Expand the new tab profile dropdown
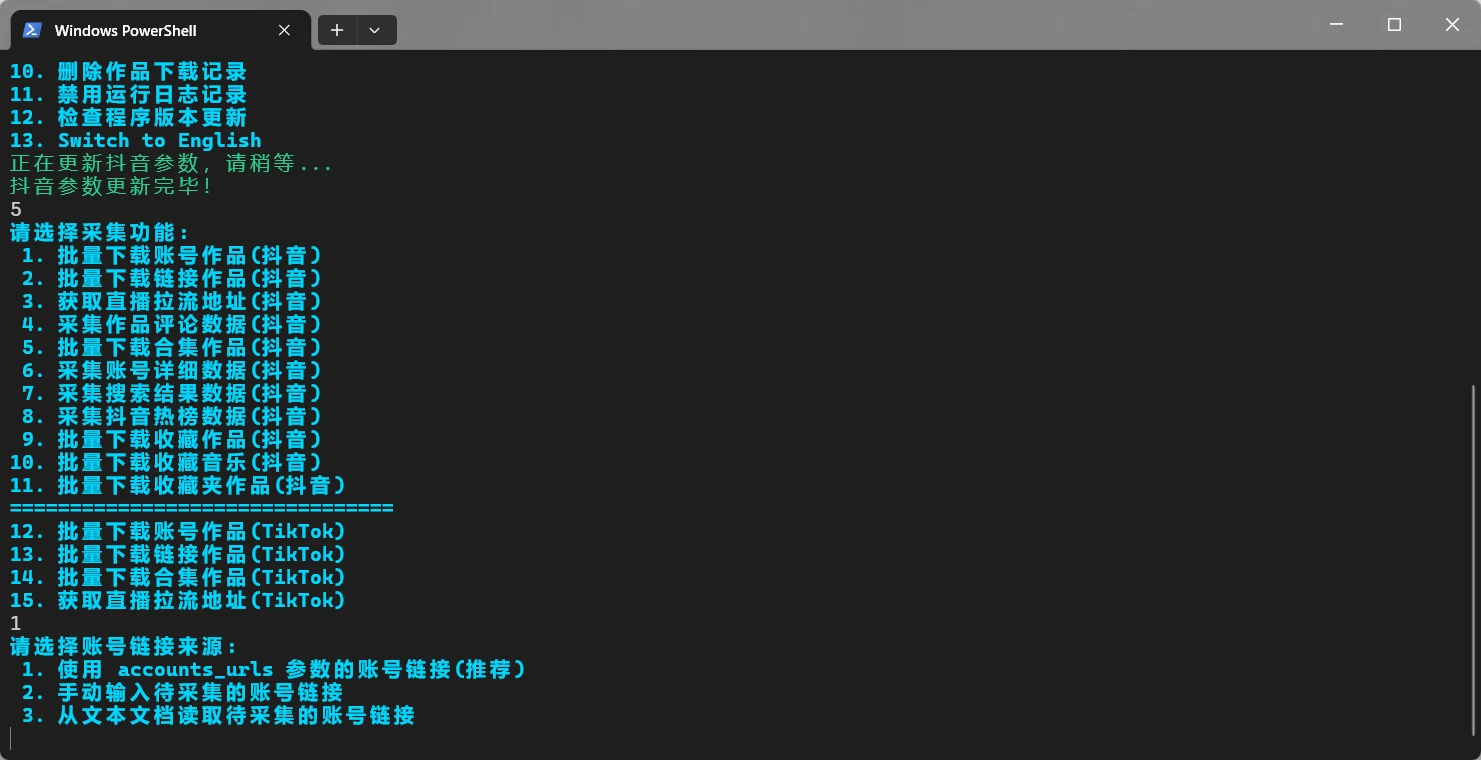 375,30
